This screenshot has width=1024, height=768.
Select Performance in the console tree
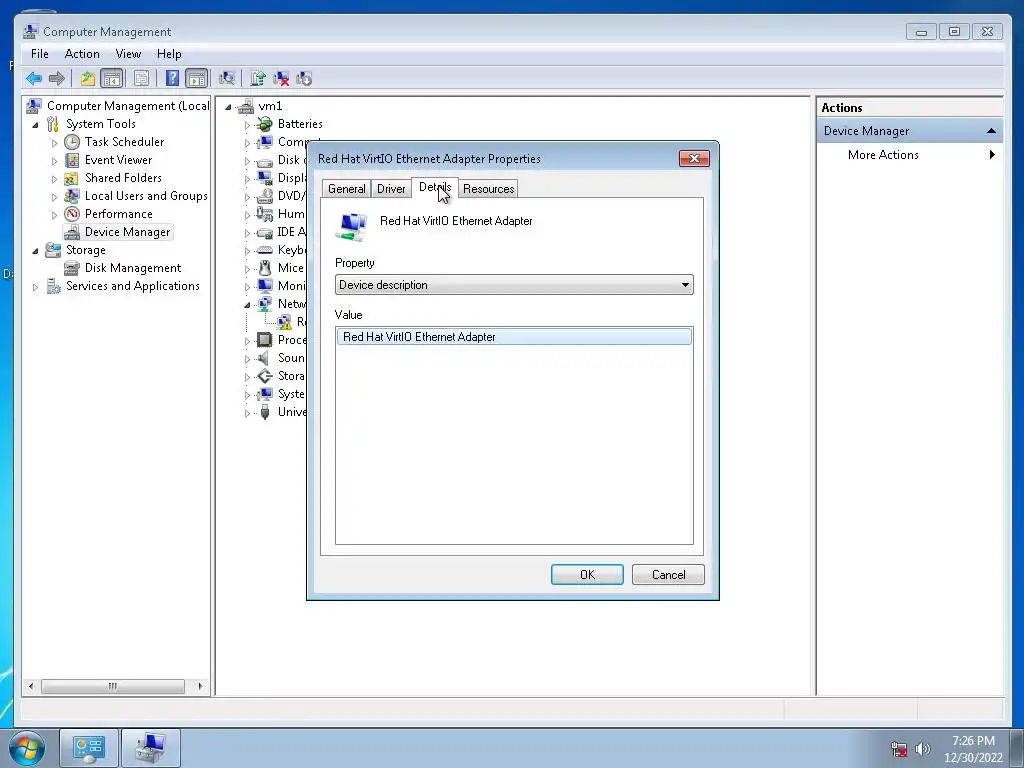[118, 214]
